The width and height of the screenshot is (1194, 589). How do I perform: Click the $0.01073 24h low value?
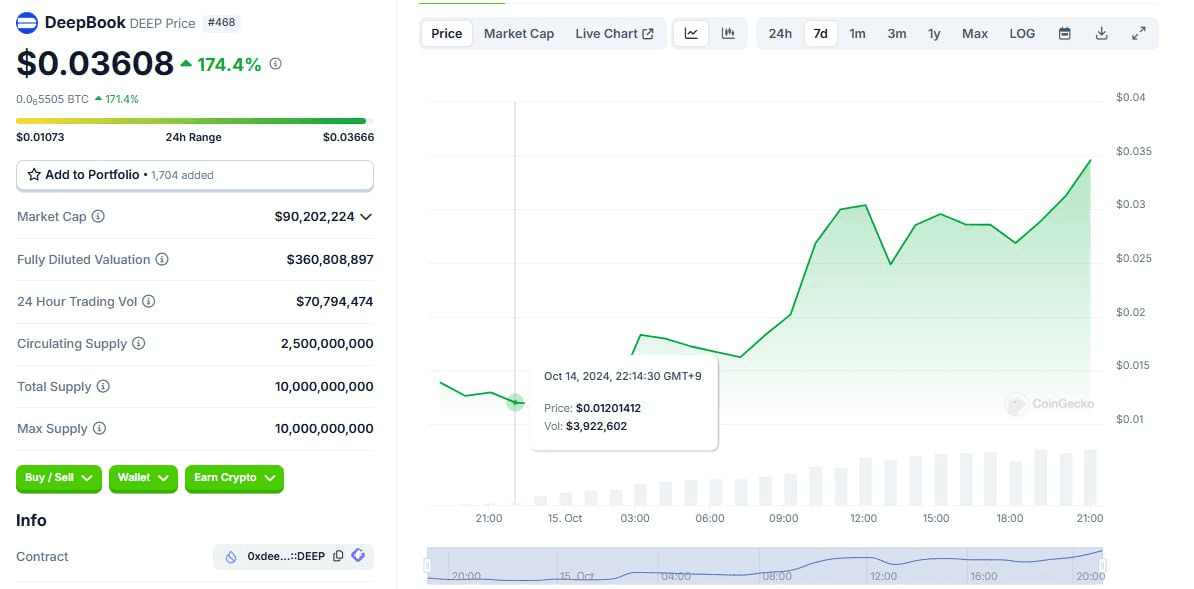(x=40, y=137)
